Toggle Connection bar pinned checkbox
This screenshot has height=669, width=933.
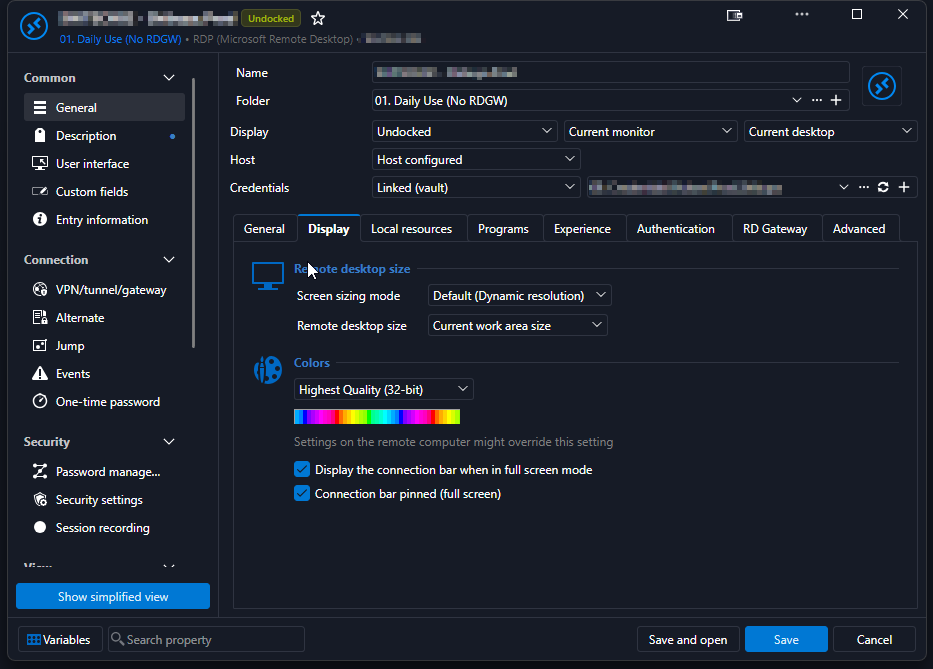pos(302,493)
